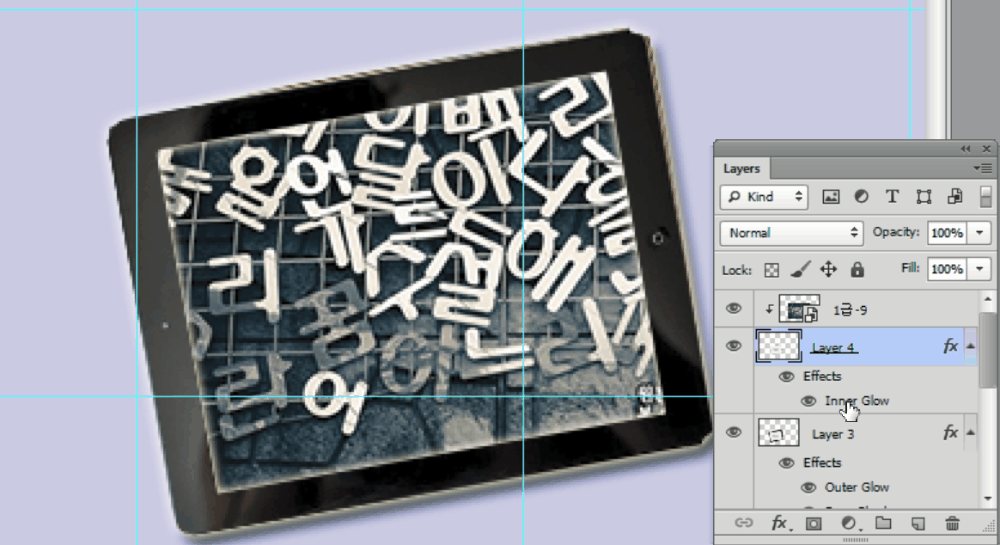Open Fill slider dropdown arrow
Image resolution: width=1000 pixels, height=545 pixels.
tap(980, 269)
